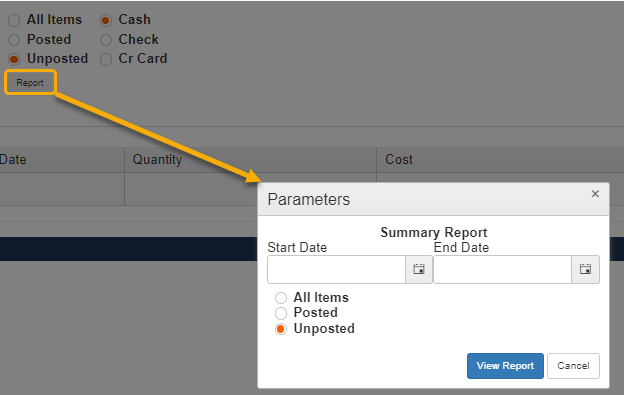Select All Items in Parameters dialog

coord(281,298)
